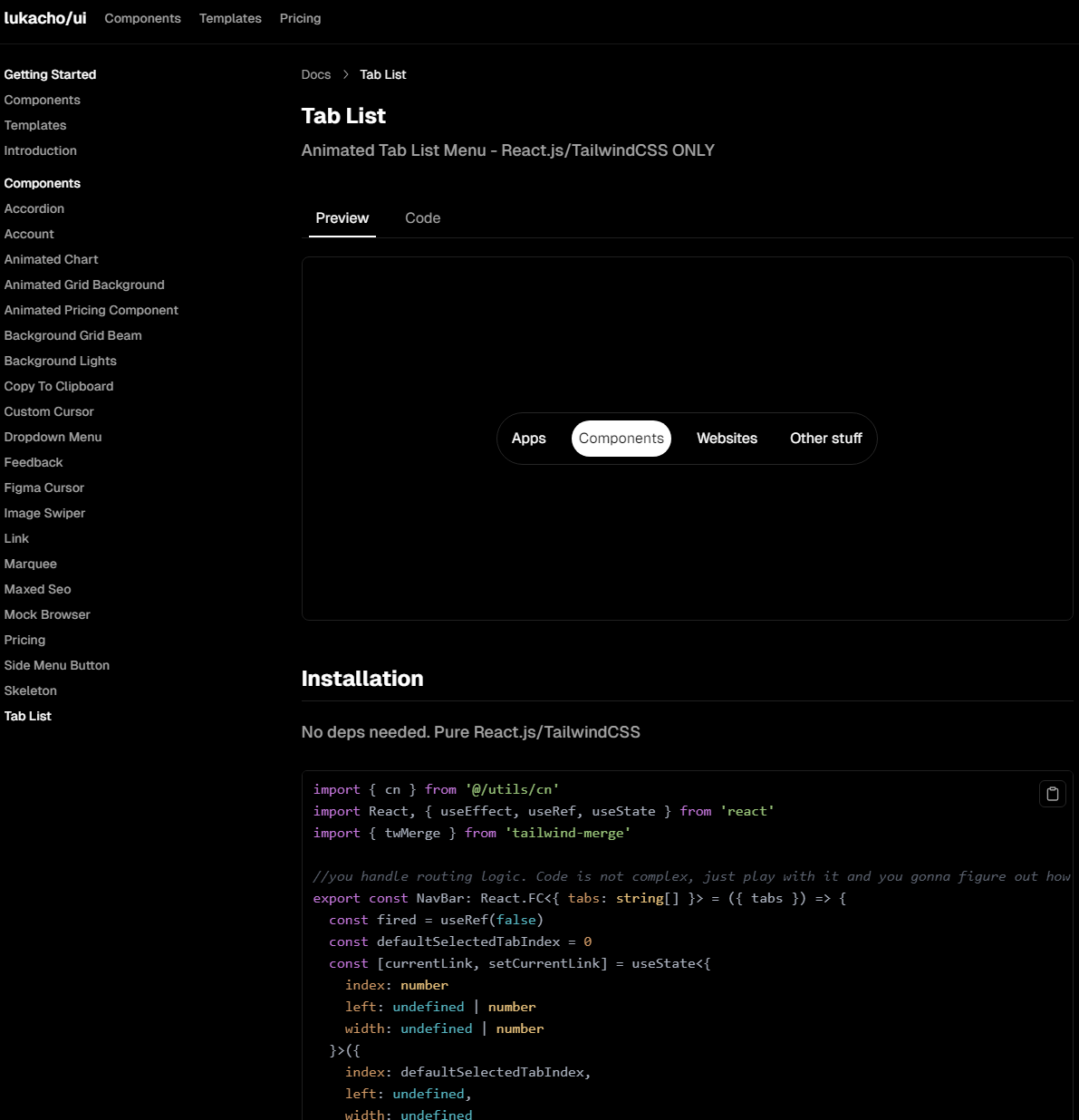Click the Components section heading in sidebar
1079x1120 pixels.
43,183
